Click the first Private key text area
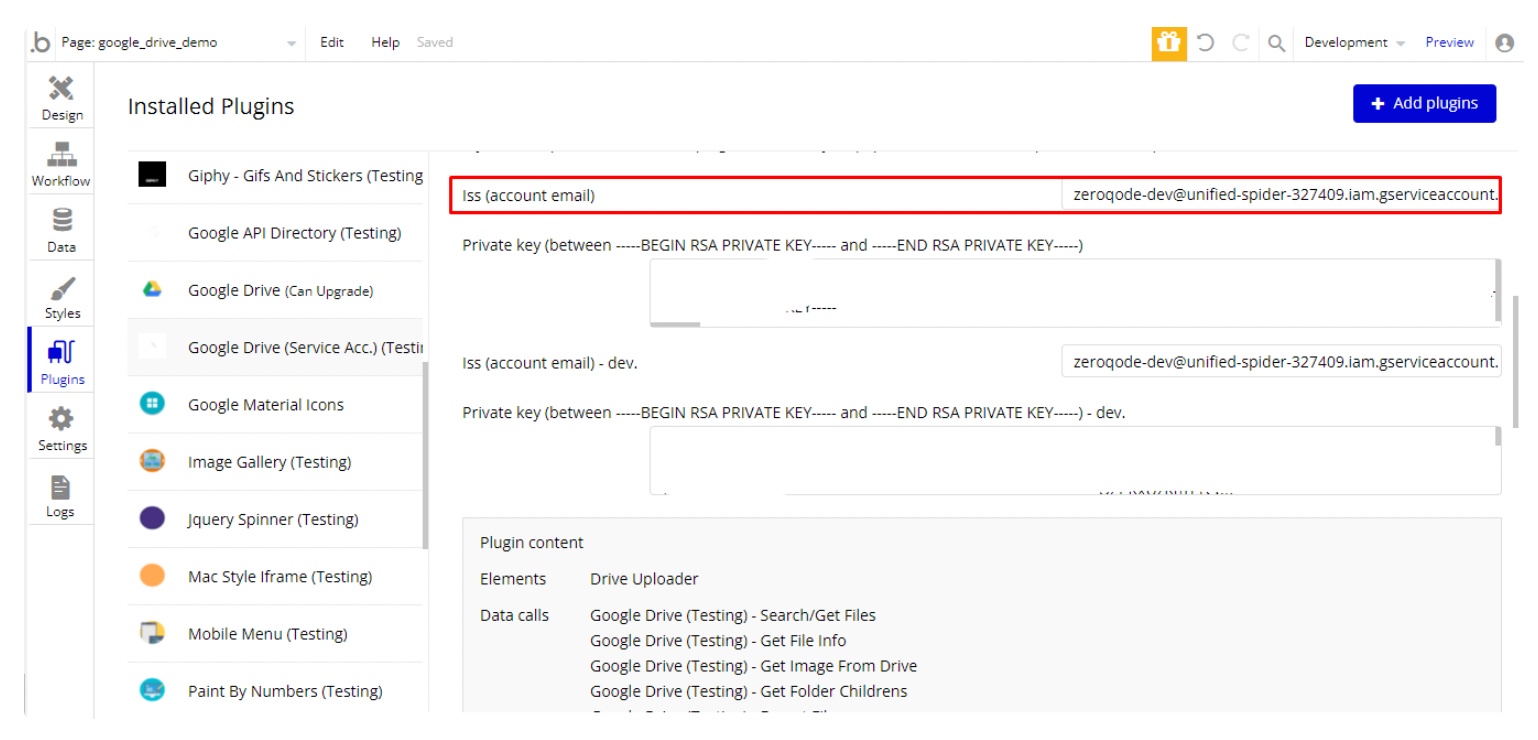 click(x=1075, y=292)
